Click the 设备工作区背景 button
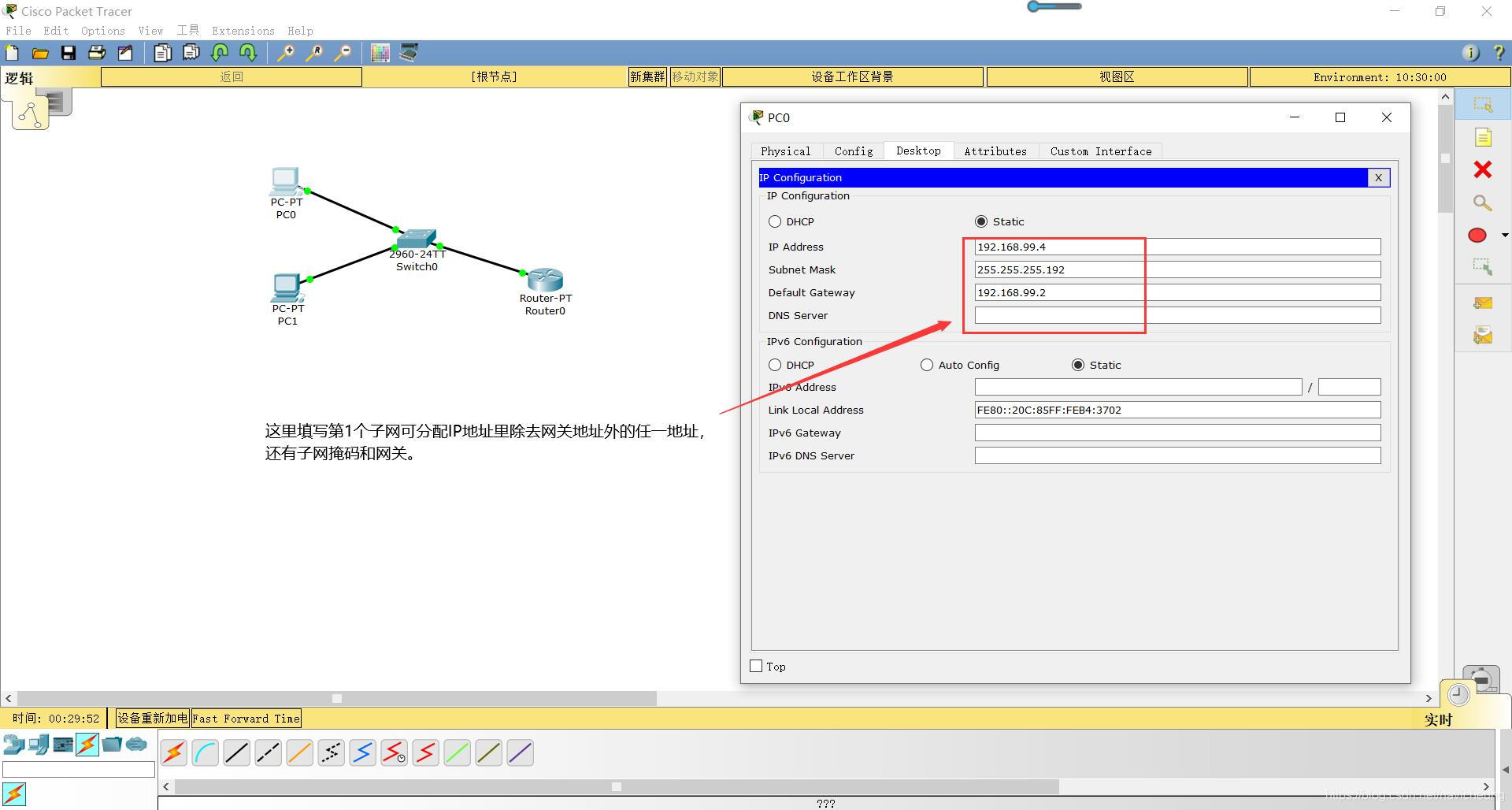 (x=853, y=76)
